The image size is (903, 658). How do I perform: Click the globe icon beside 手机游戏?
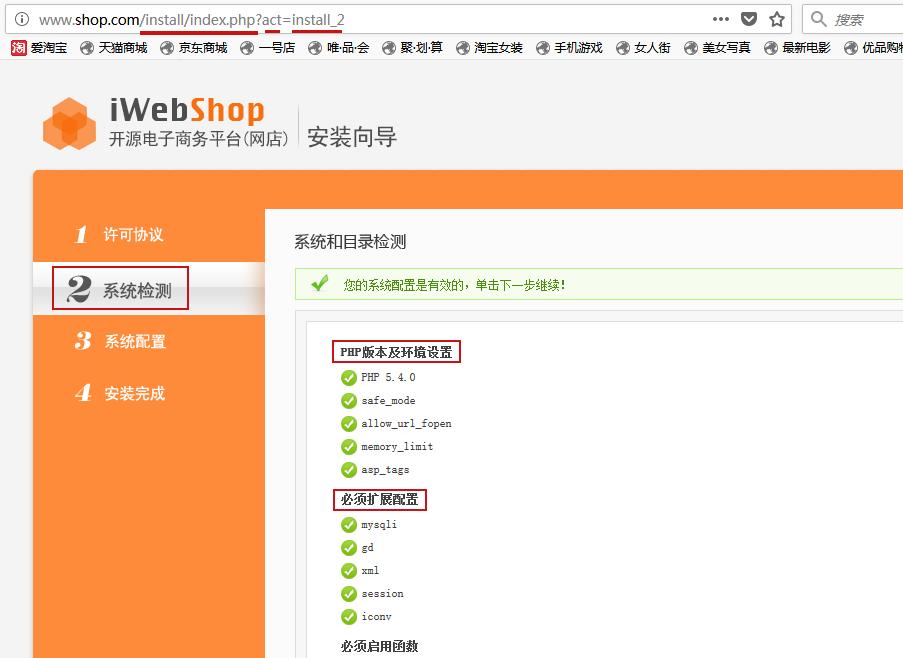pos(542,48)
